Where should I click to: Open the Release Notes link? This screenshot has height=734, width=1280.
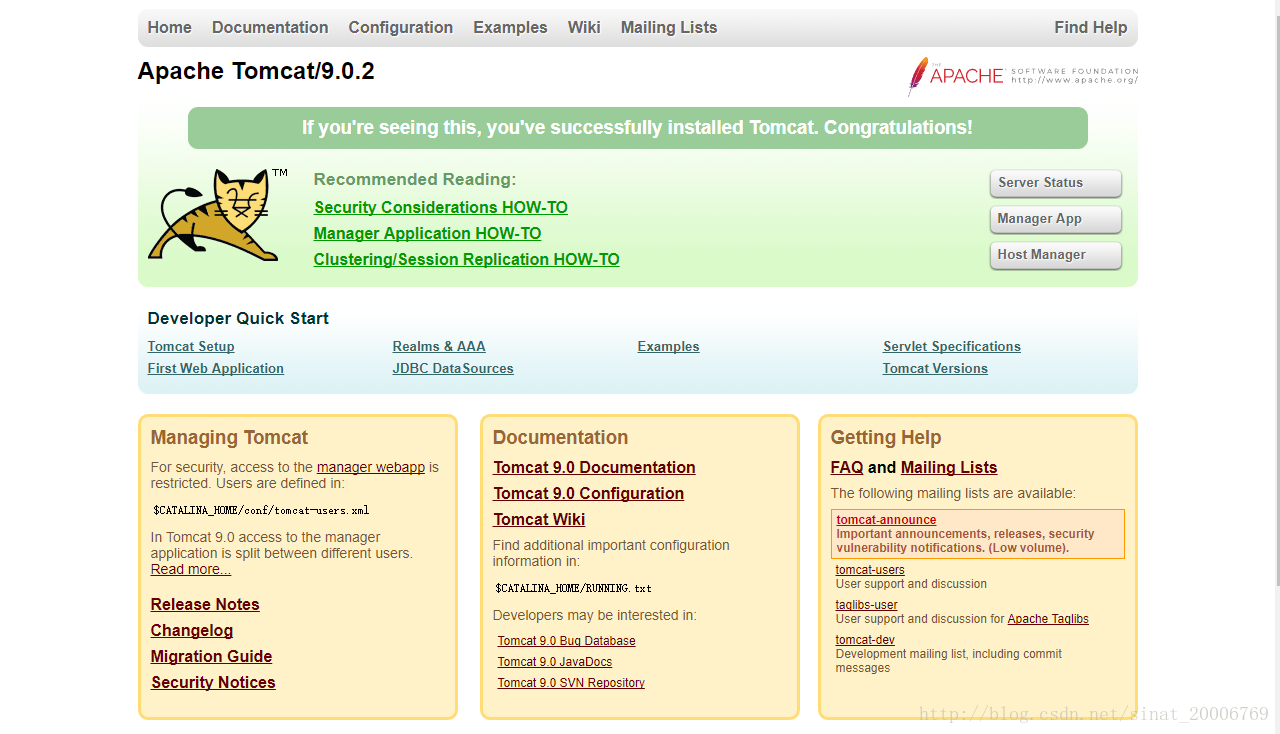[205, 604]
